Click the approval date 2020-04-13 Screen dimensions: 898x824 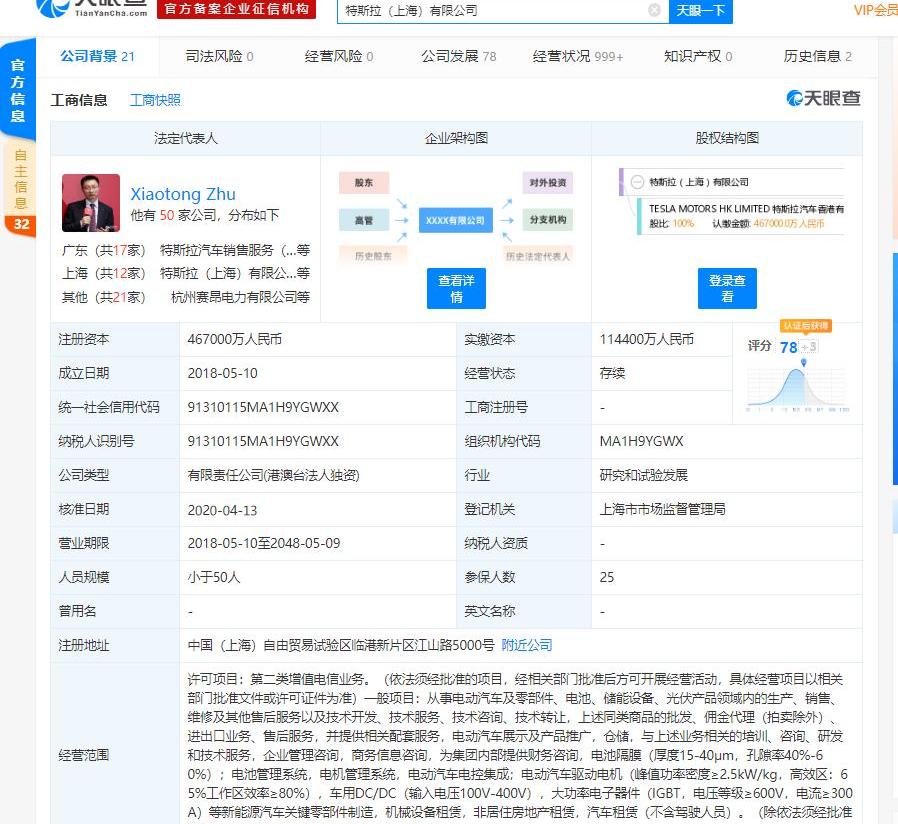222,510
